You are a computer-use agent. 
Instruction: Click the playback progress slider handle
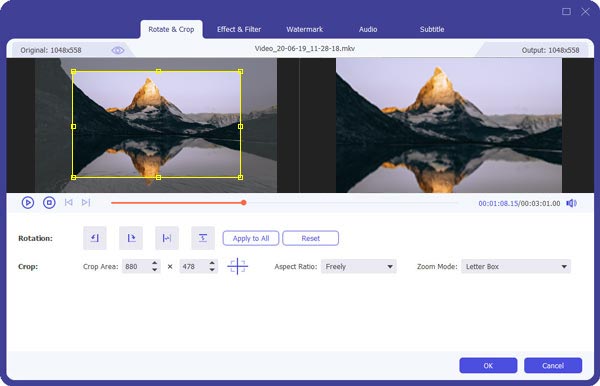click(x=244, y=202)
